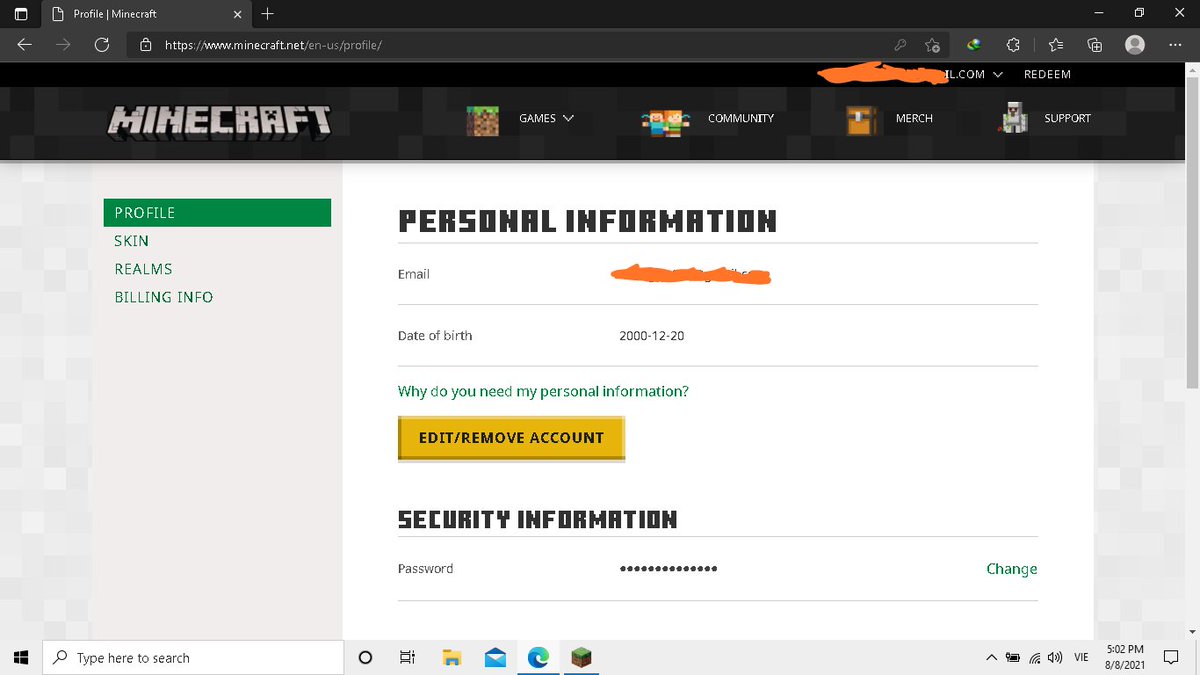Open the Extensions puzzle icon

(x=1012, y=45)
